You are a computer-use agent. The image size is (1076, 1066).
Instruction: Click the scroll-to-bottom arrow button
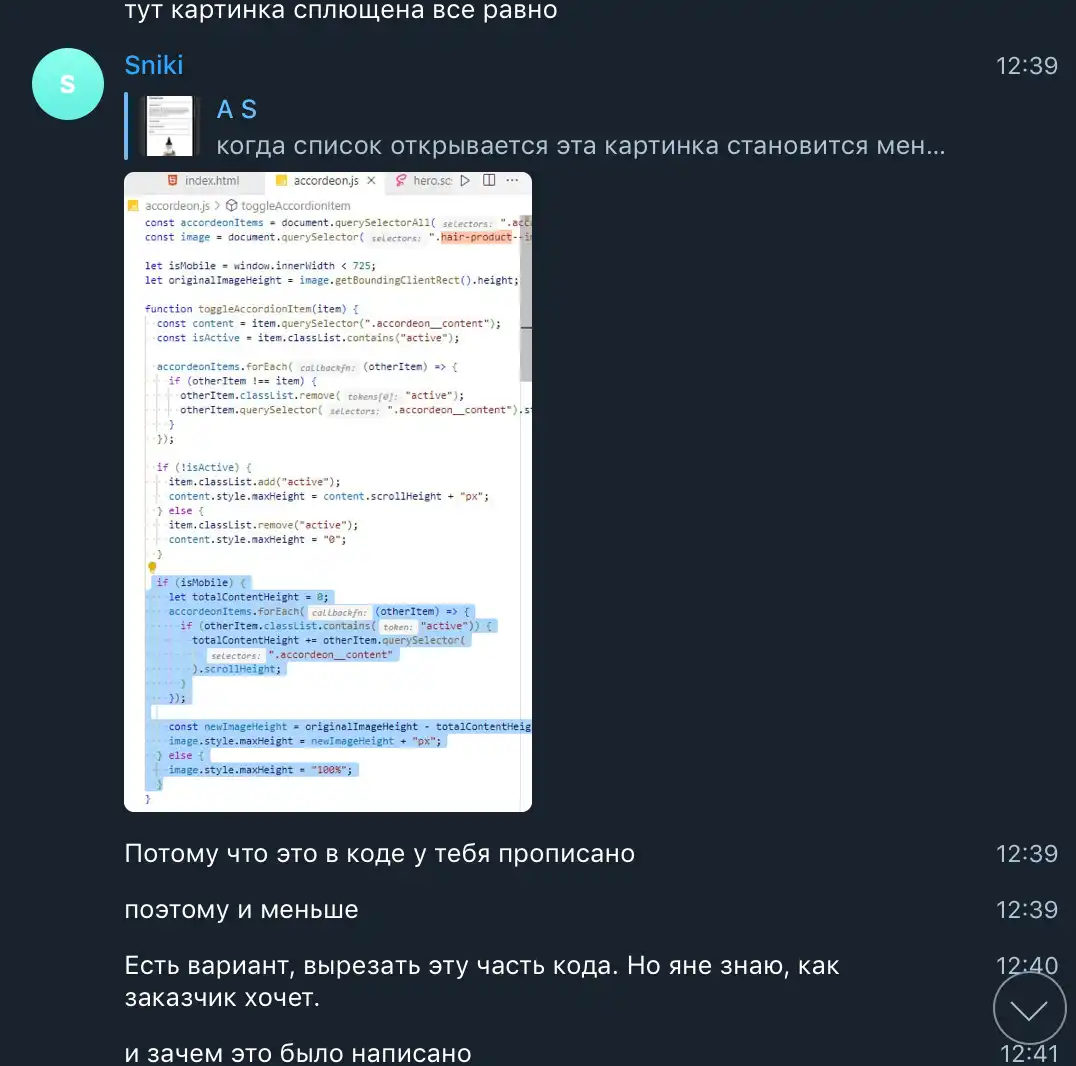click(1029, 1008)
